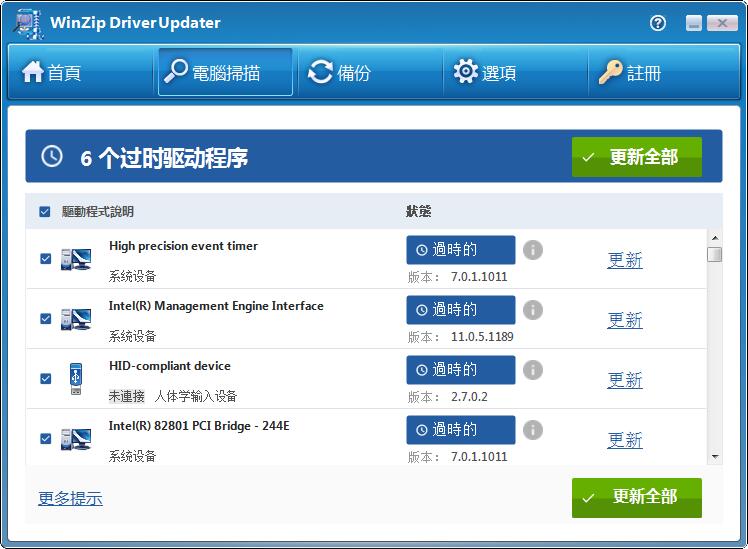Uncheck Intel Management Engine Interface checkbox
This screenshot has width=748, height=549.
[45, 318]
